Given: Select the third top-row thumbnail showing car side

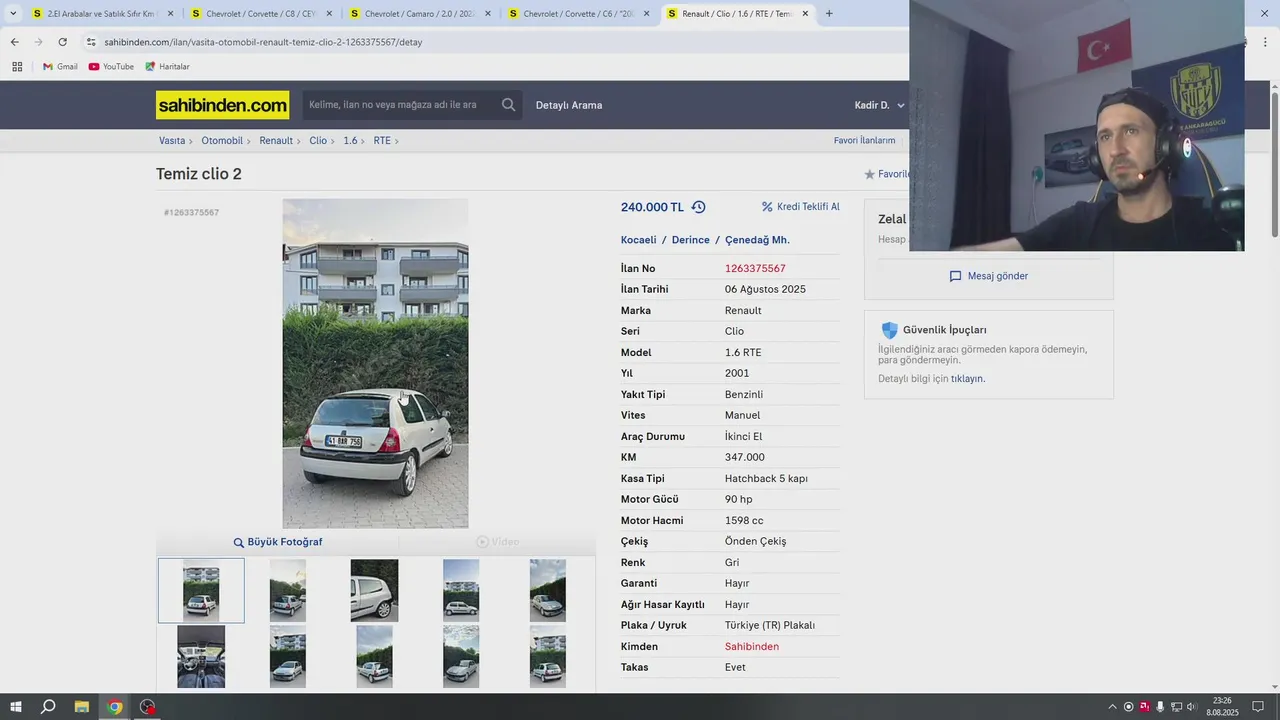Looking at the screenshot, I should point(374,591).
